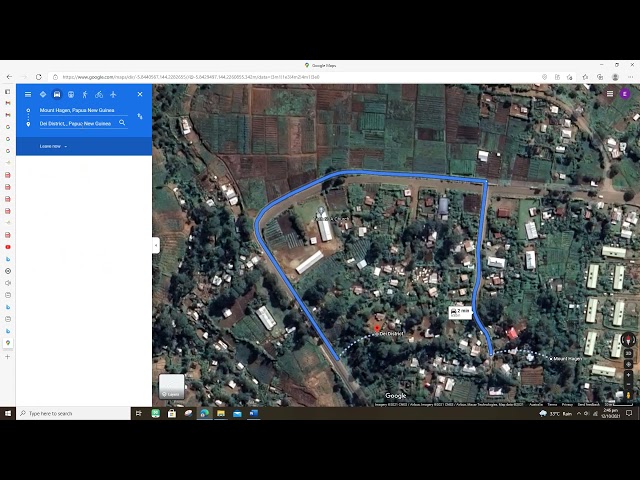Image resolution: width=640 pixels, height=480 pixels.
Task: Add this page to favorites
Action: tap(570, 77)
